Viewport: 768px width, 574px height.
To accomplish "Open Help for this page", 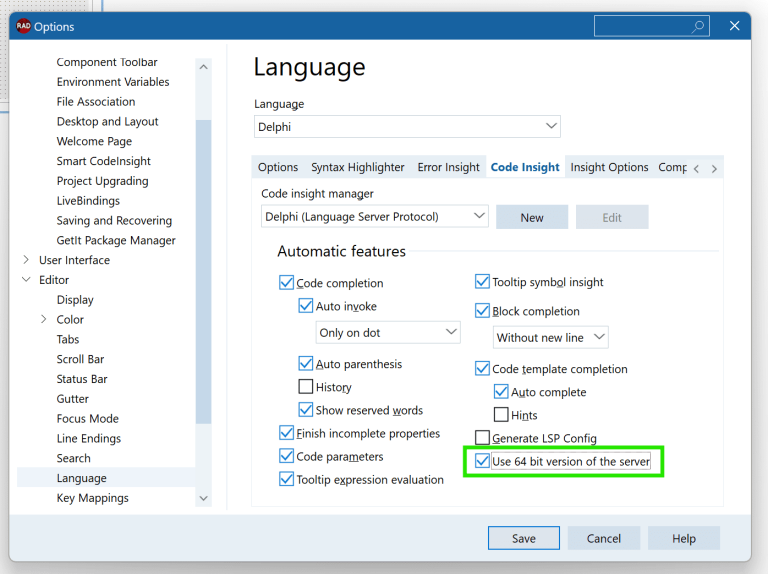I will (684, 538).
